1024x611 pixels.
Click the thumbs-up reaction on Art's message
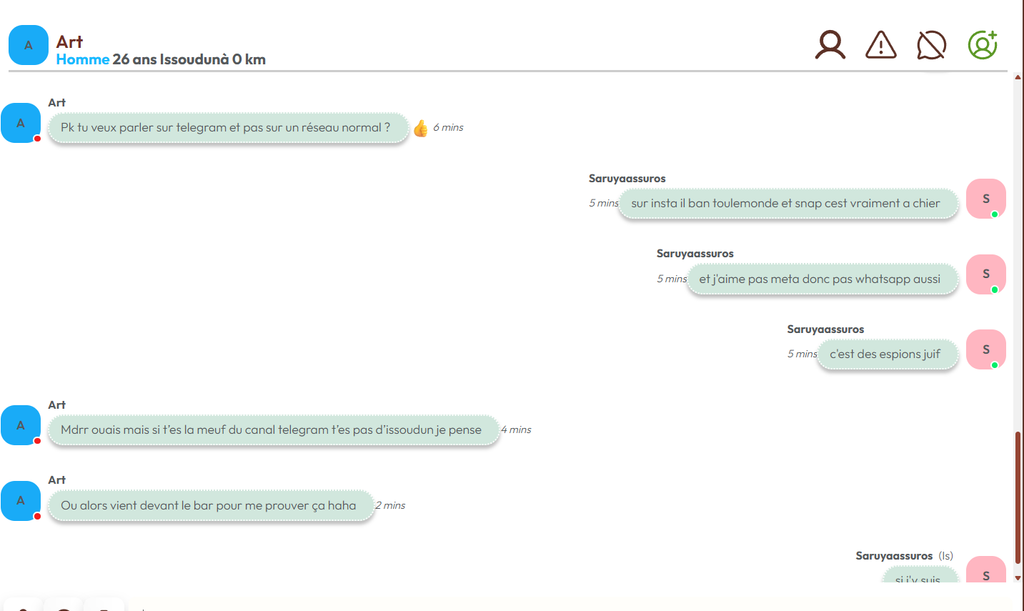coord(421,128)
